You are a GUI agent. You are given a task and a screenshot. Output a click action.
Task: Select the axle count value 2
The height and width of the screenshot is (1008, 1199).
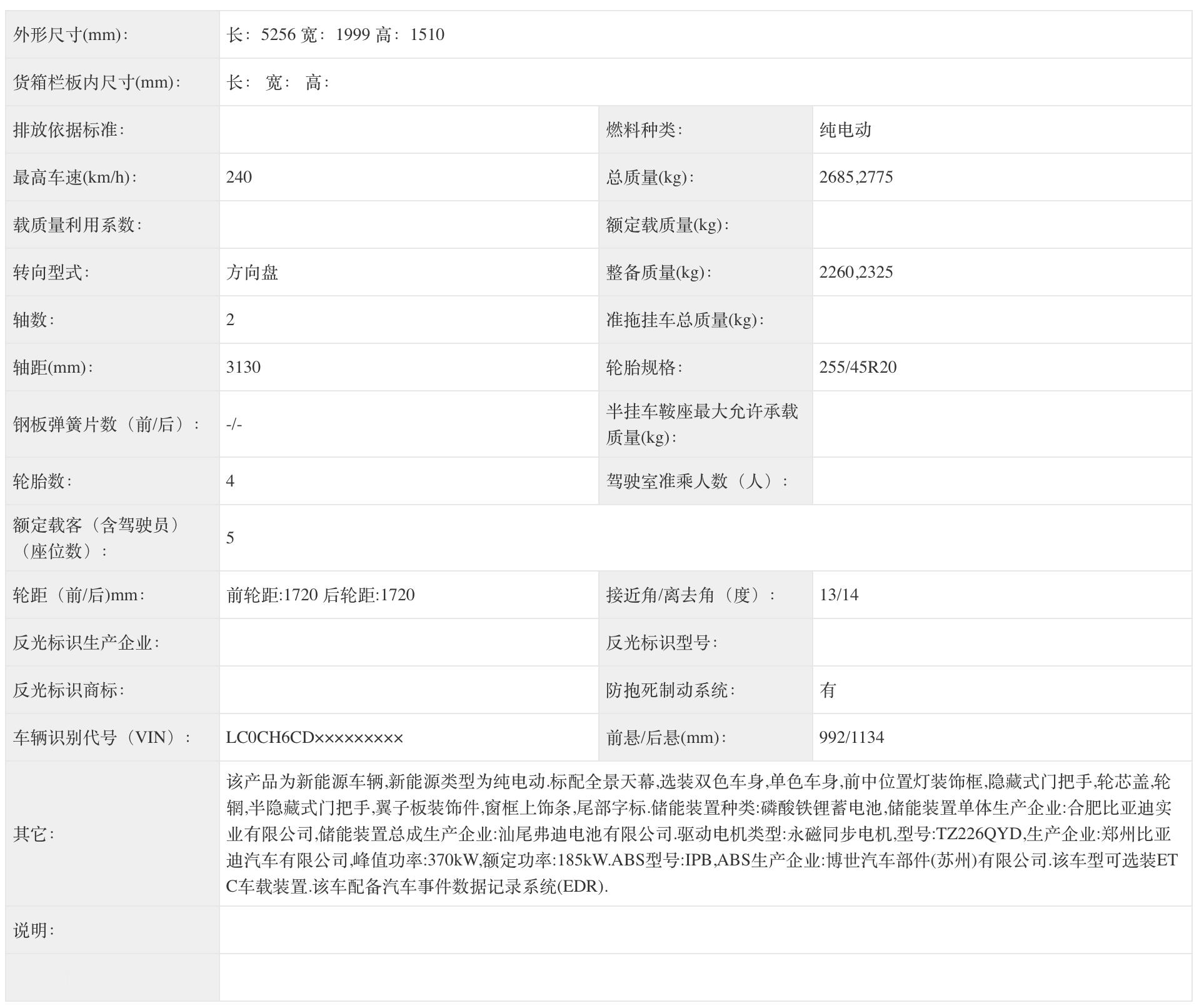coord(230,320)
